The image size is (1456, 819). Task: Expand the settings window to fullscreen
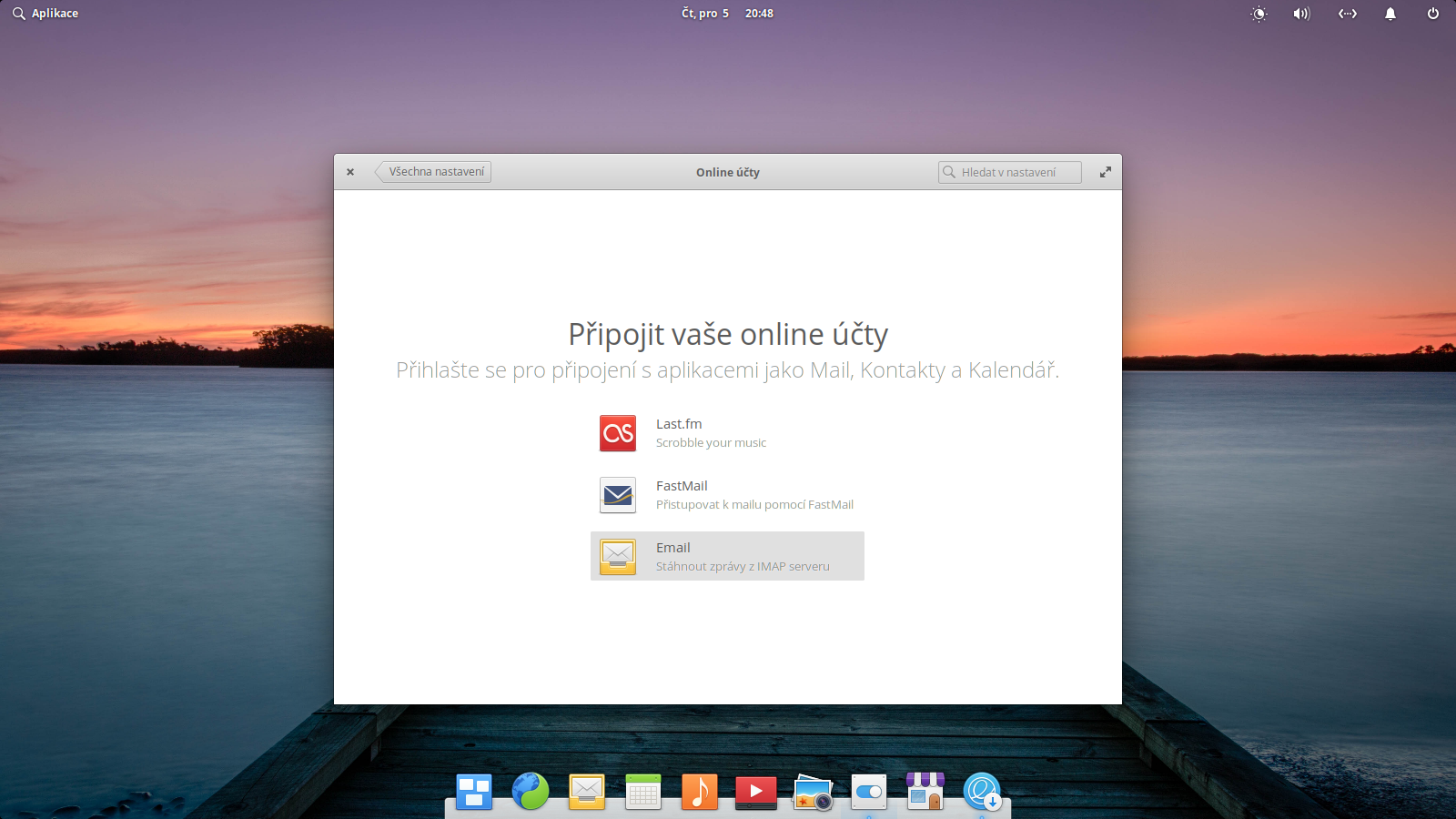click(1105, 171)
